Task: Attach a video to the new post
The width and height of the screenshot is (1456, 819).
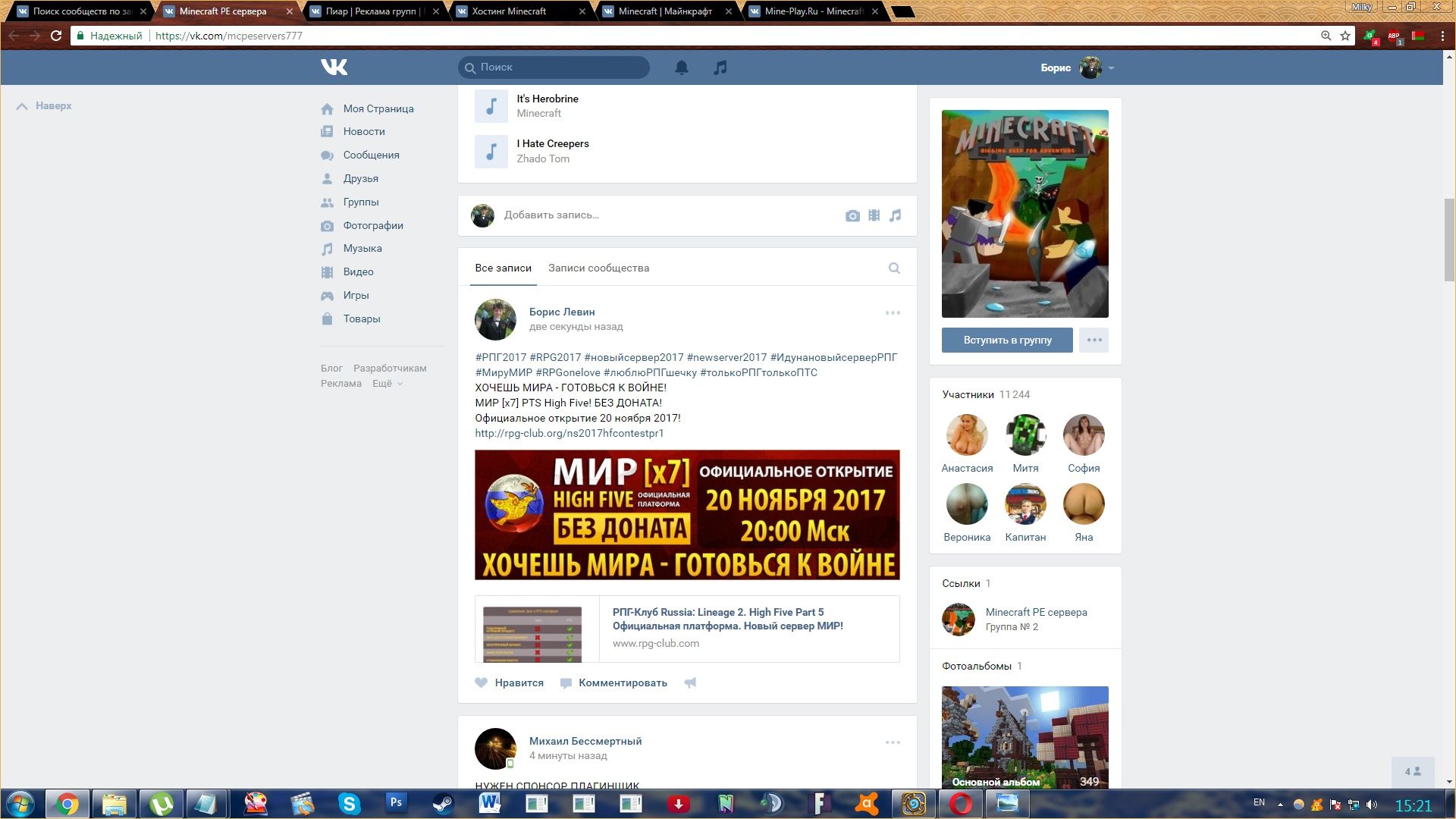Action: 874,216
